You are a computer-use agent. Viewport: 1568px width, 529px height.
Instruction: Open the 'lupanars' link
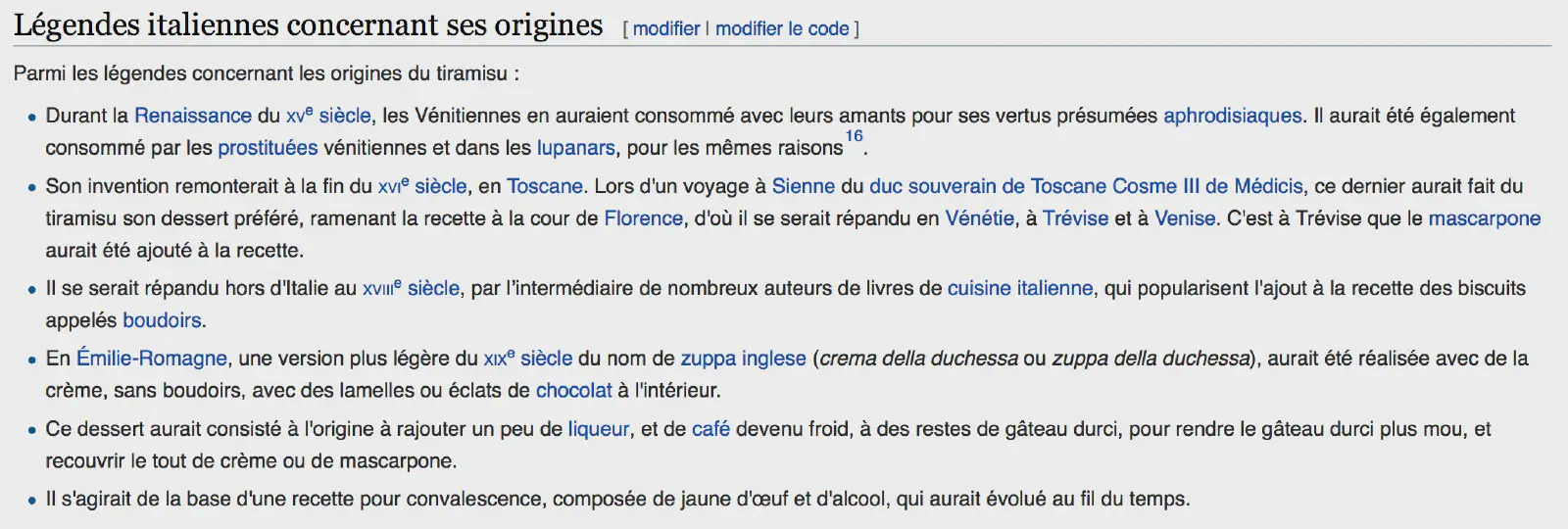(576, 148)
